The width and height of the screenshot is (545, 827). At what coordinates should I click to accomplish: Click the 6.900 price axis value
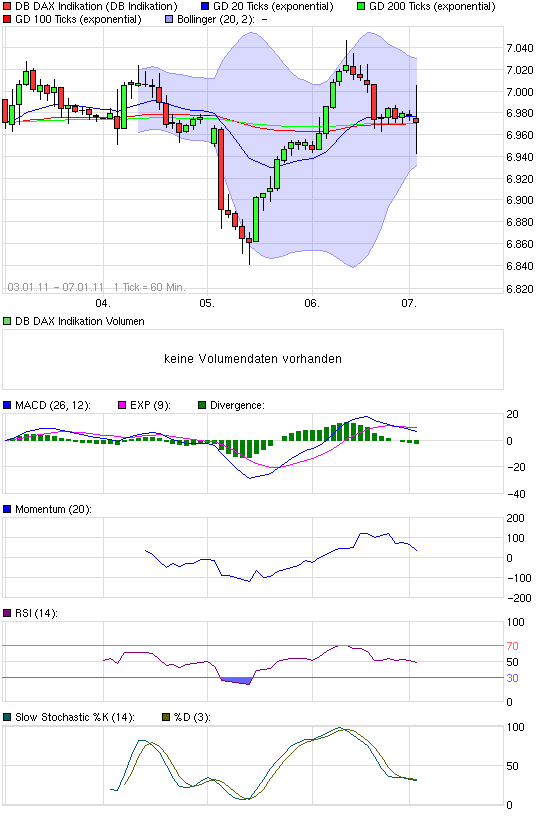click(520, 200)
